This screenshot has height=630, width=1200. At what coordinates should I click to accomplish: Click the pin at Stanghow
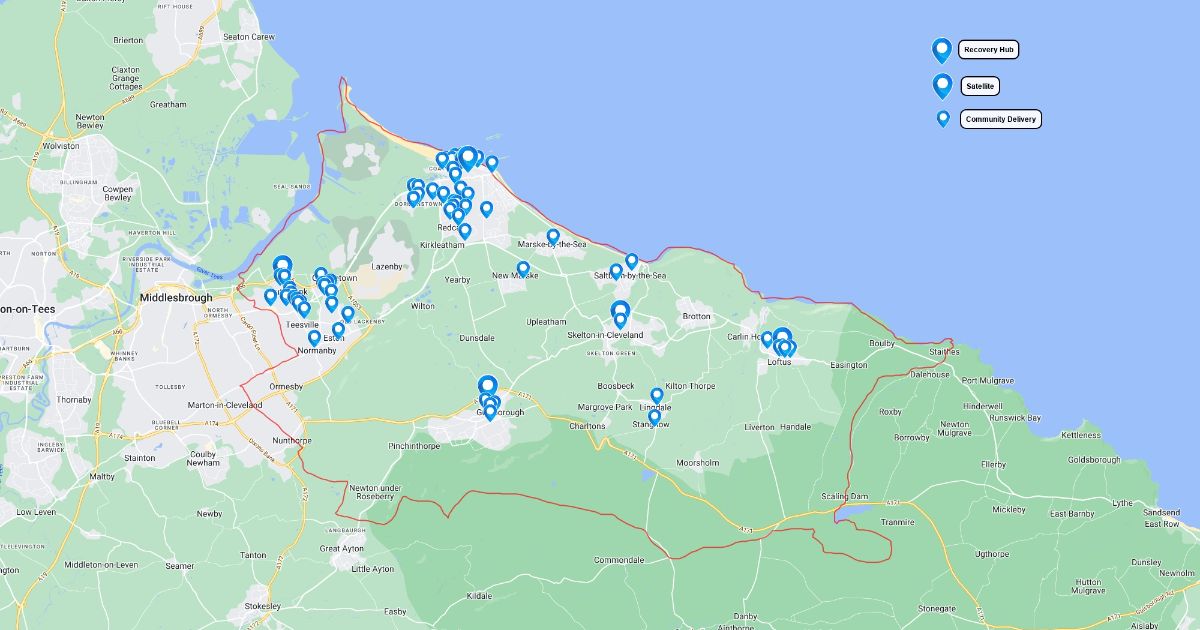[654, 415]
